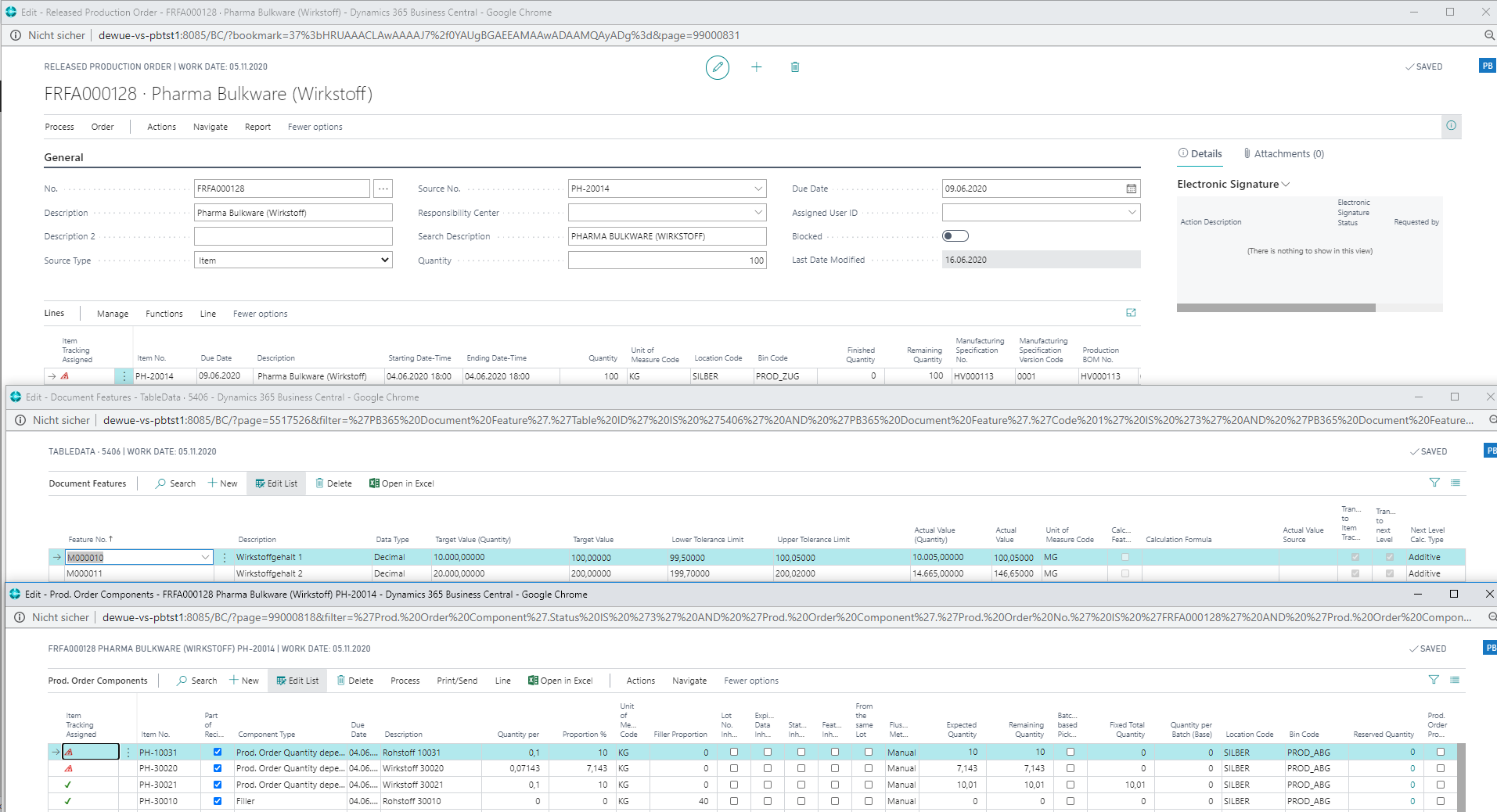This screenshot has width=1497, height=812.
Task: Click the plus new record icon
Action: 756,67
